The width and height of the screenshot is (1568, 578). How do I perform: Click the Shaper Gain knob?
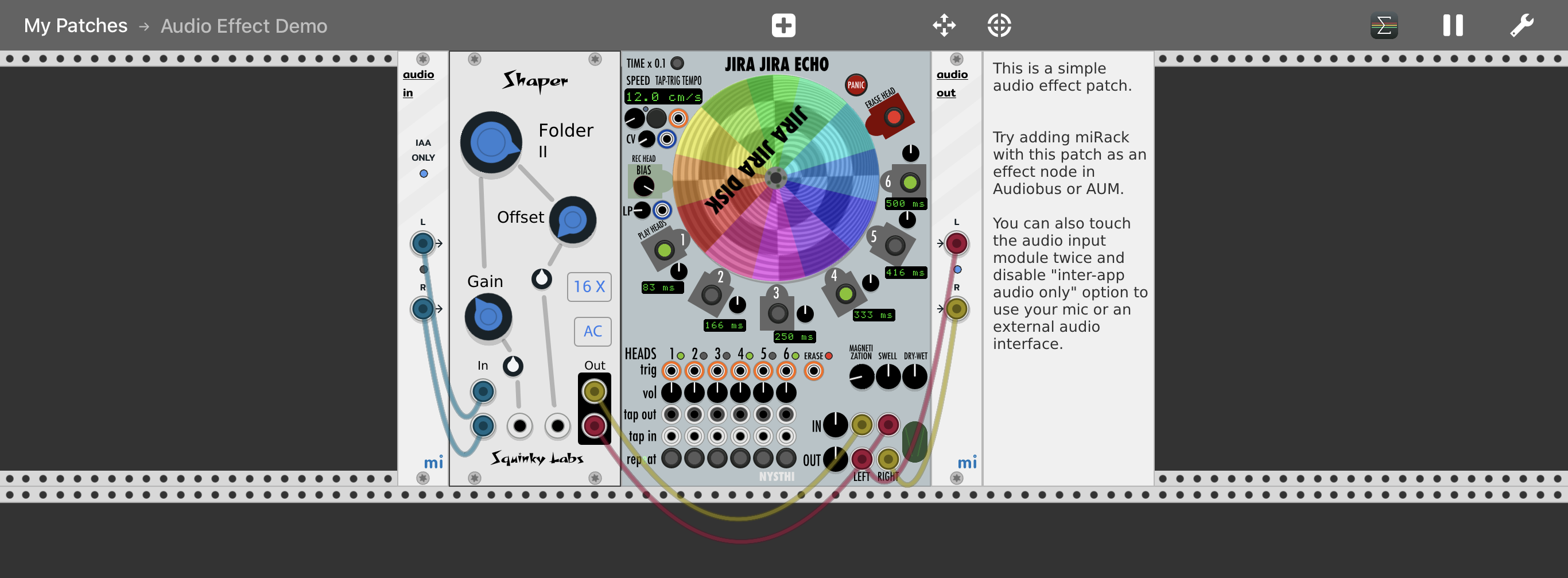(x=488, y=317)
